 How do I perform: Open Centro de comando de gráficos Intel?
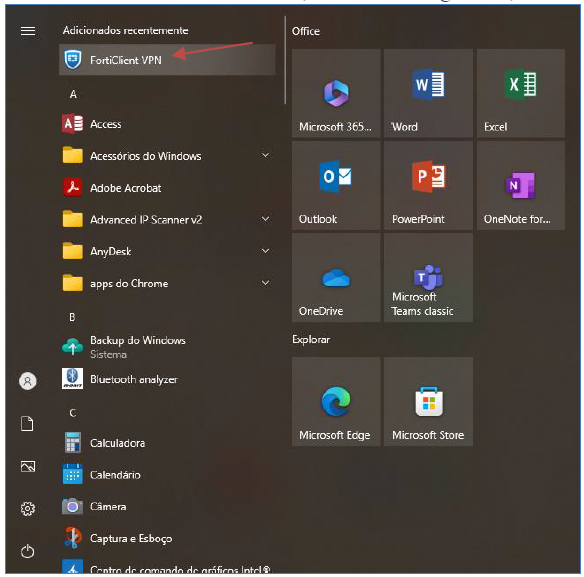click(x=167, y=567)
